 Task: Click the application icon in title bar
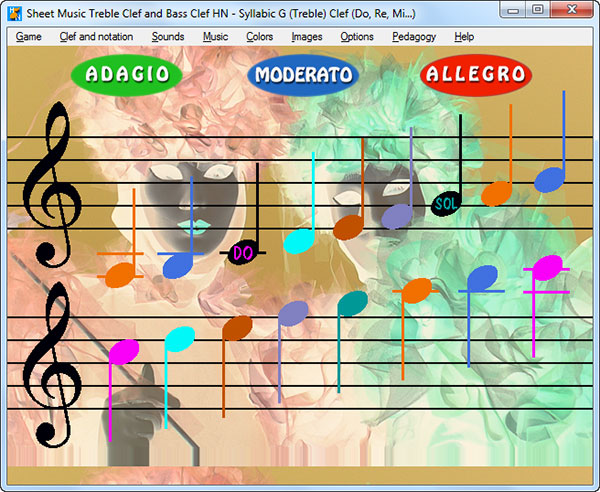click(15, 13)
